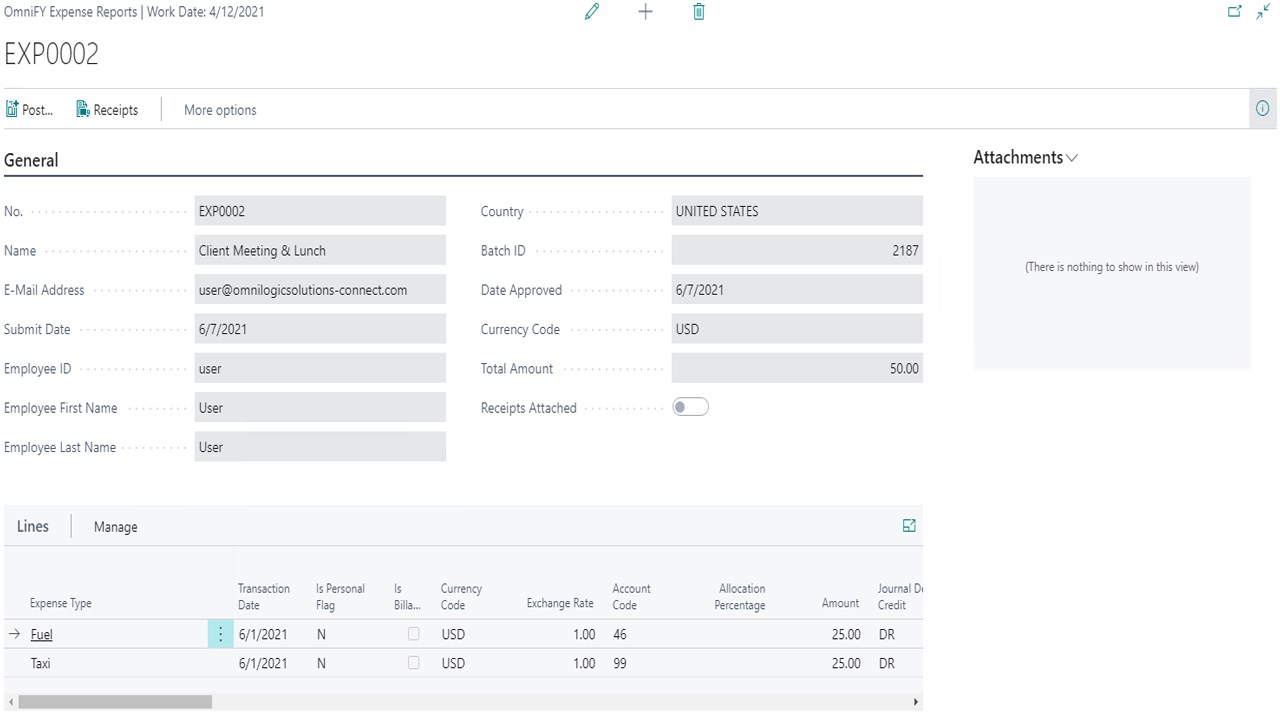Screen dimensions: 1280x720
Task: Click the horizontal scrollbar under Lines
Action: point(115,702)
